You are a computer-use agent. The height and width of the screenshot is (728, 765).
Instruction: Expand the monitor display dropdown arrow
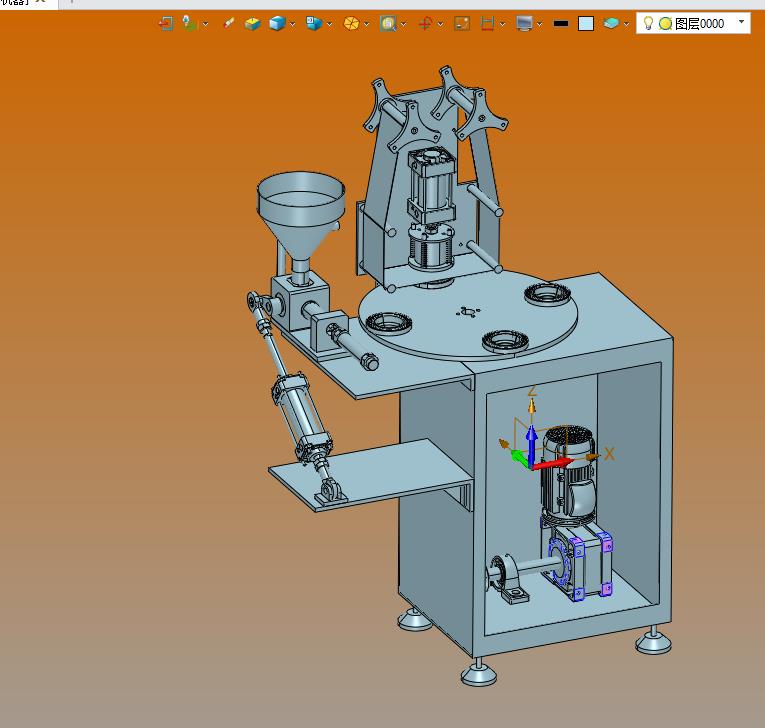pyautogui.click(x=539, y=24)
